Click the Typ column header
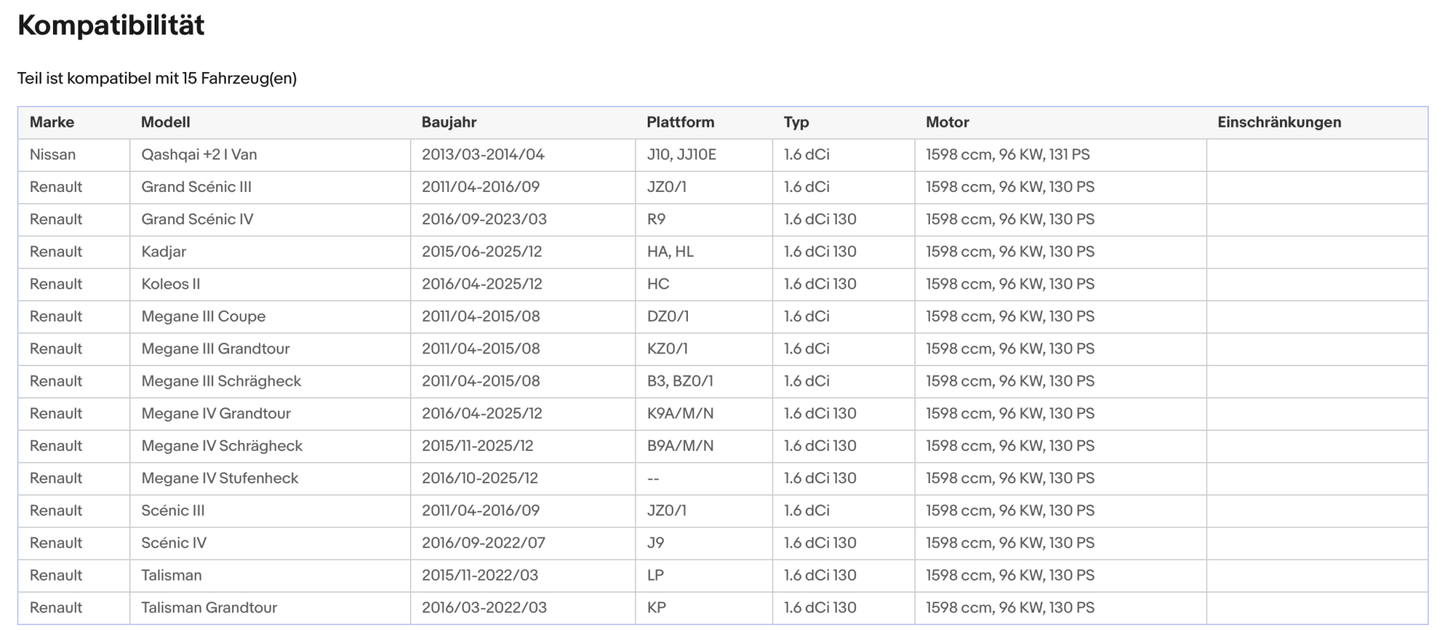 (796, 122)
